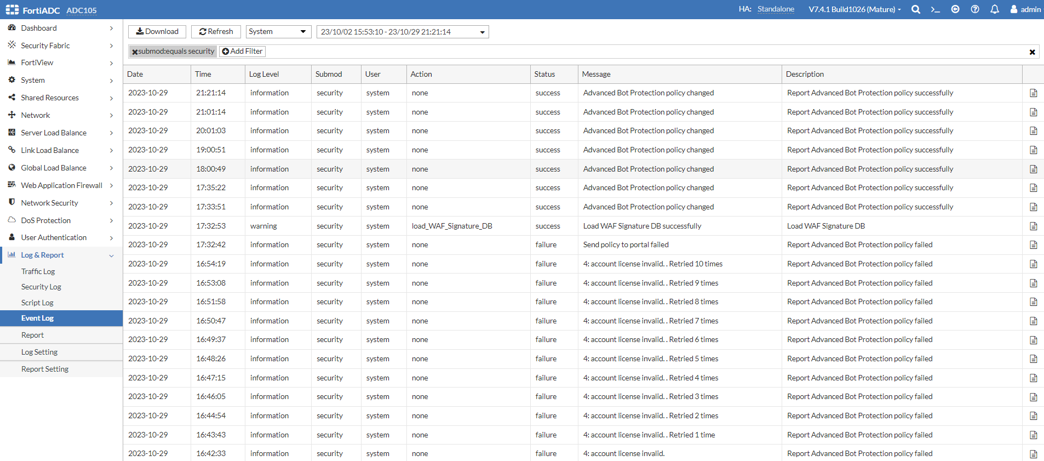Expand the firmware version V7.4.1 dropdown
Viewport: 1044px width, 461px height.
(854, 9)
